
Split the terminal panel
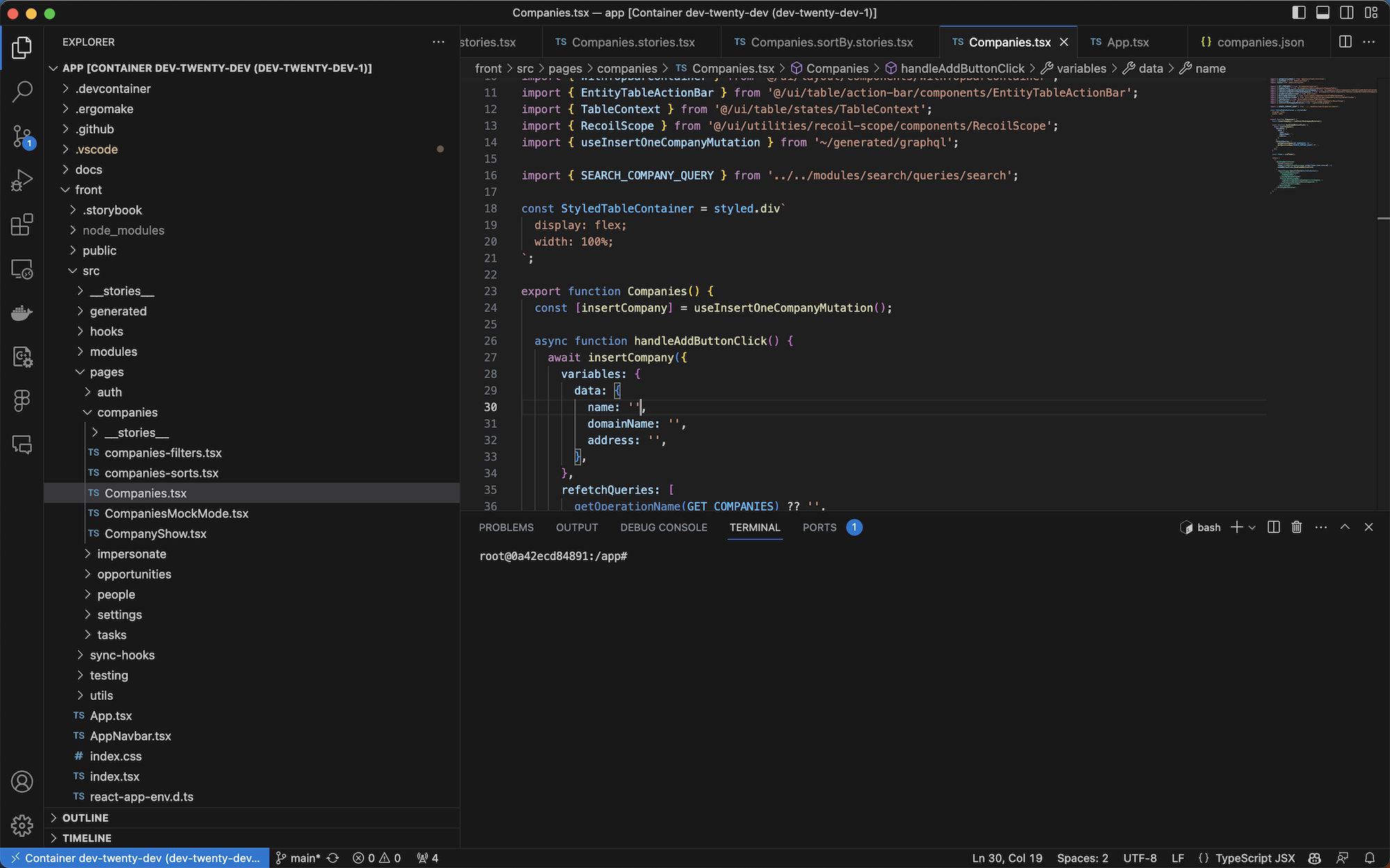(x=1273, y=527)
